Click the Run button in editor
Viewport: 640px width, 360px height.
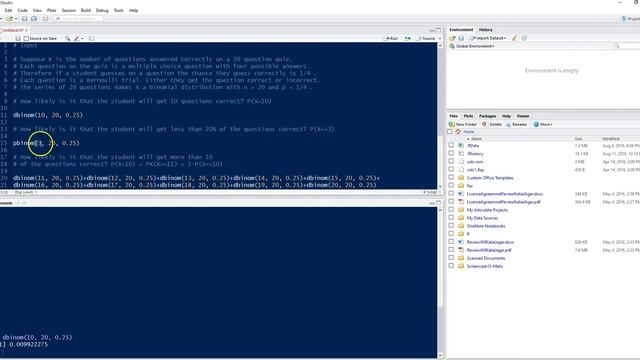pyautogui.click(x=391, y=38)
